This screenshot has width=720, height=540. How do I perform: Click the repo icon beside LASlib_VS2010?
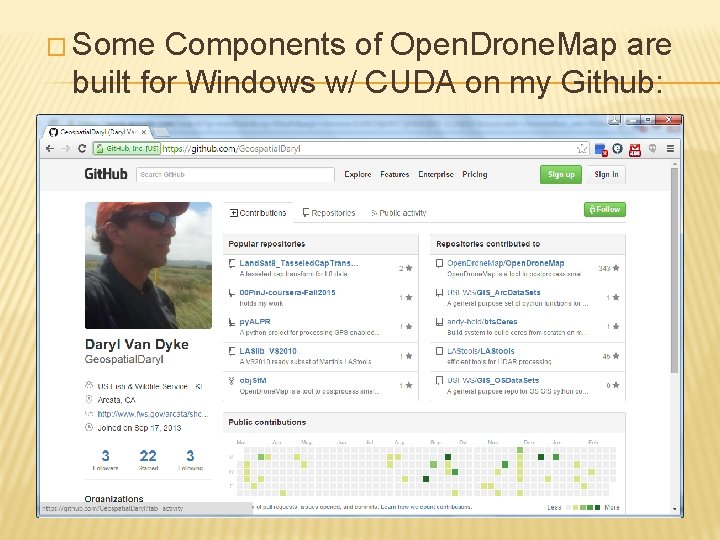232,351
